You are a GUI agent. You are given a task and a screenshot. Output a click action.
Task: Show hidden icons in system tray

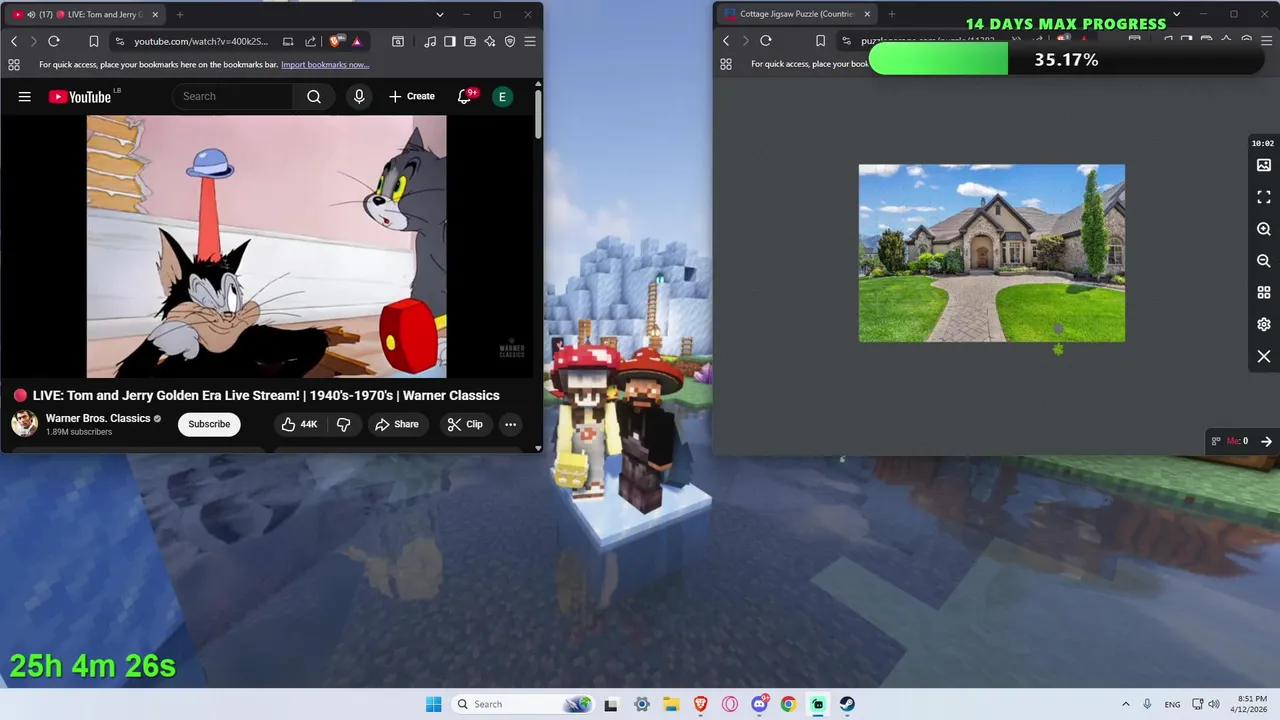[x=1126, y=704]
